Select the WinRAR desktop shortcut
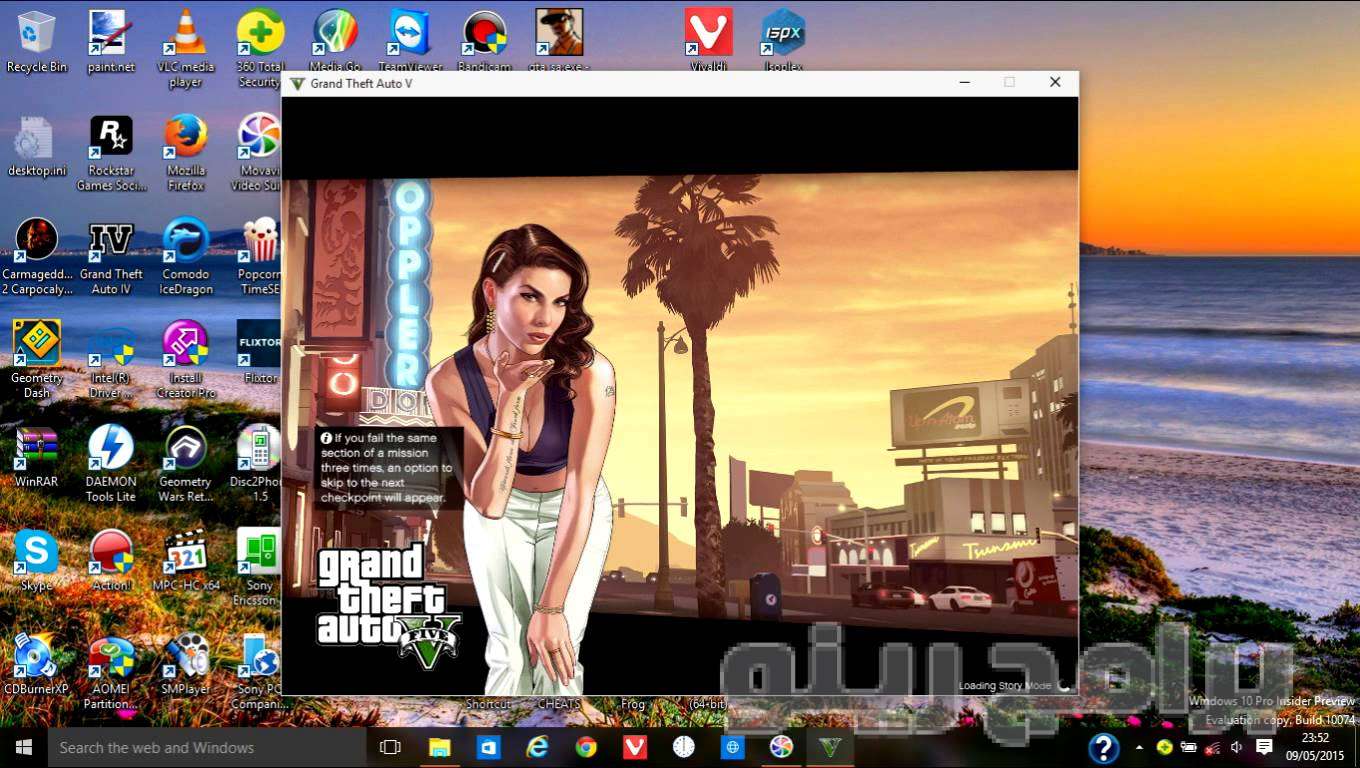This screenshot has height=768, width=1360. (37, 455)
